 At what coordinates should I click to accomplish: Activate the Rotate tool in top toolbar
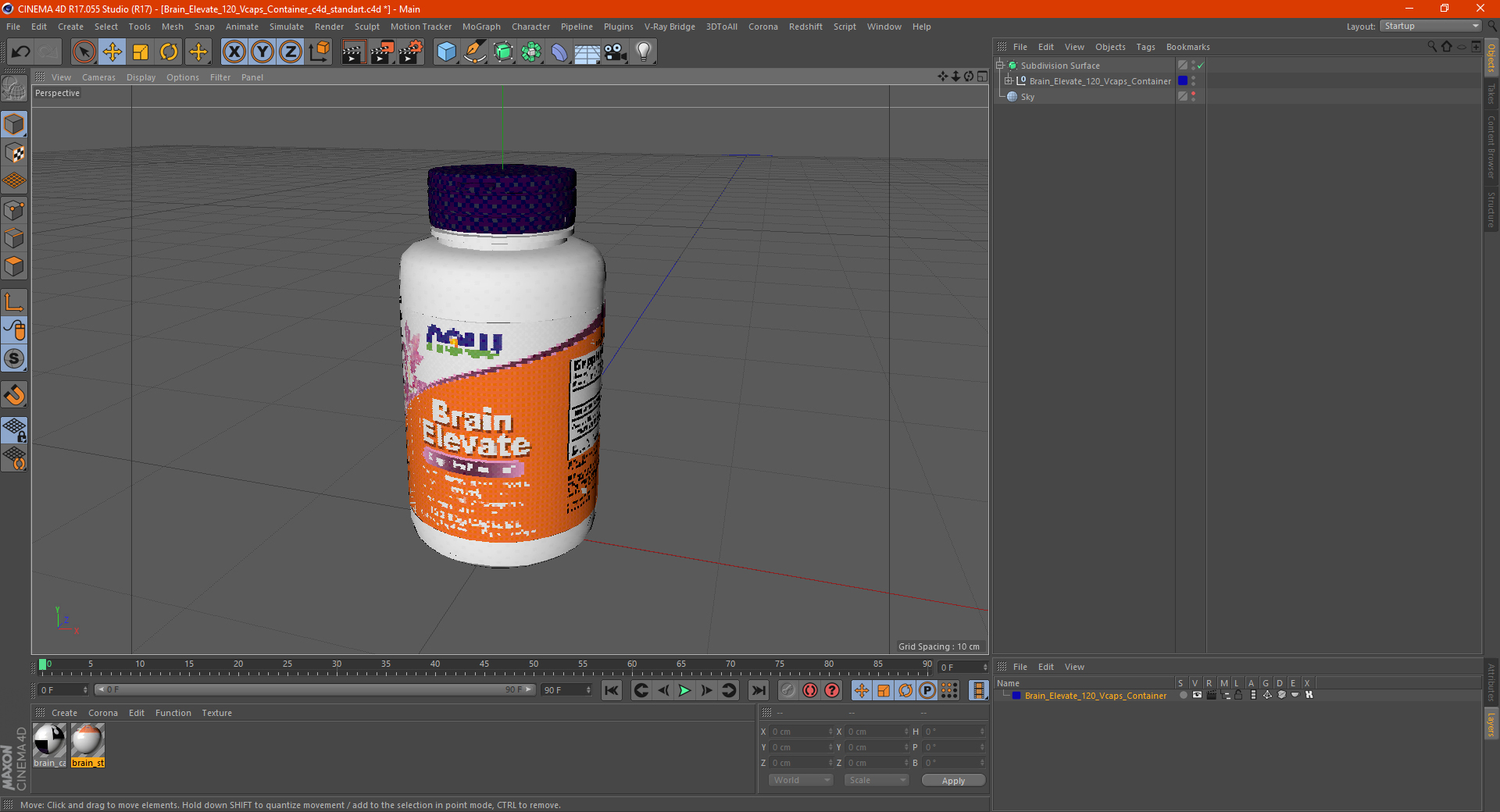click(x=169, y=52)
